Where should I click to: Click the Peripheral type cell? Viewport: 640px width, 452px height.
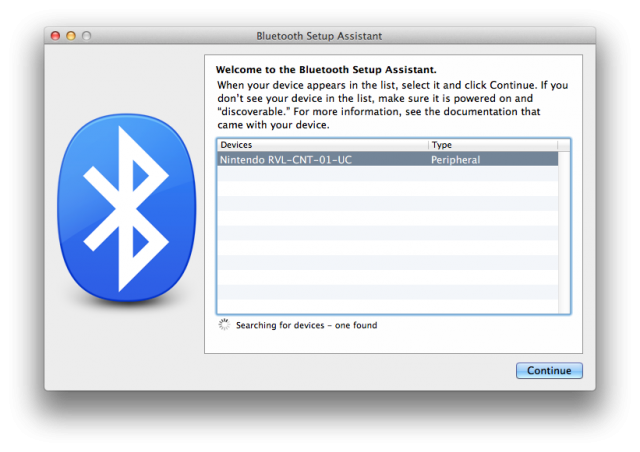click(x=455, y=160)
